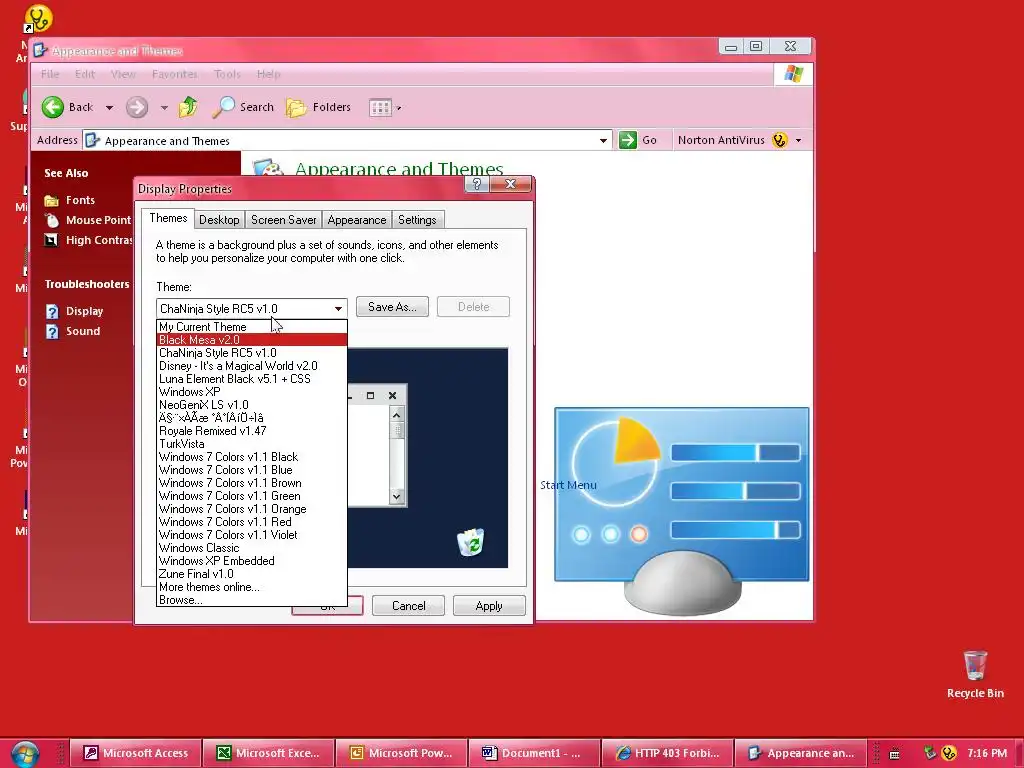The width and height of the screenshot is (1024, 768).
Task: Expand the Views button dropdown arrow
Action: click(x=398, y=108)
